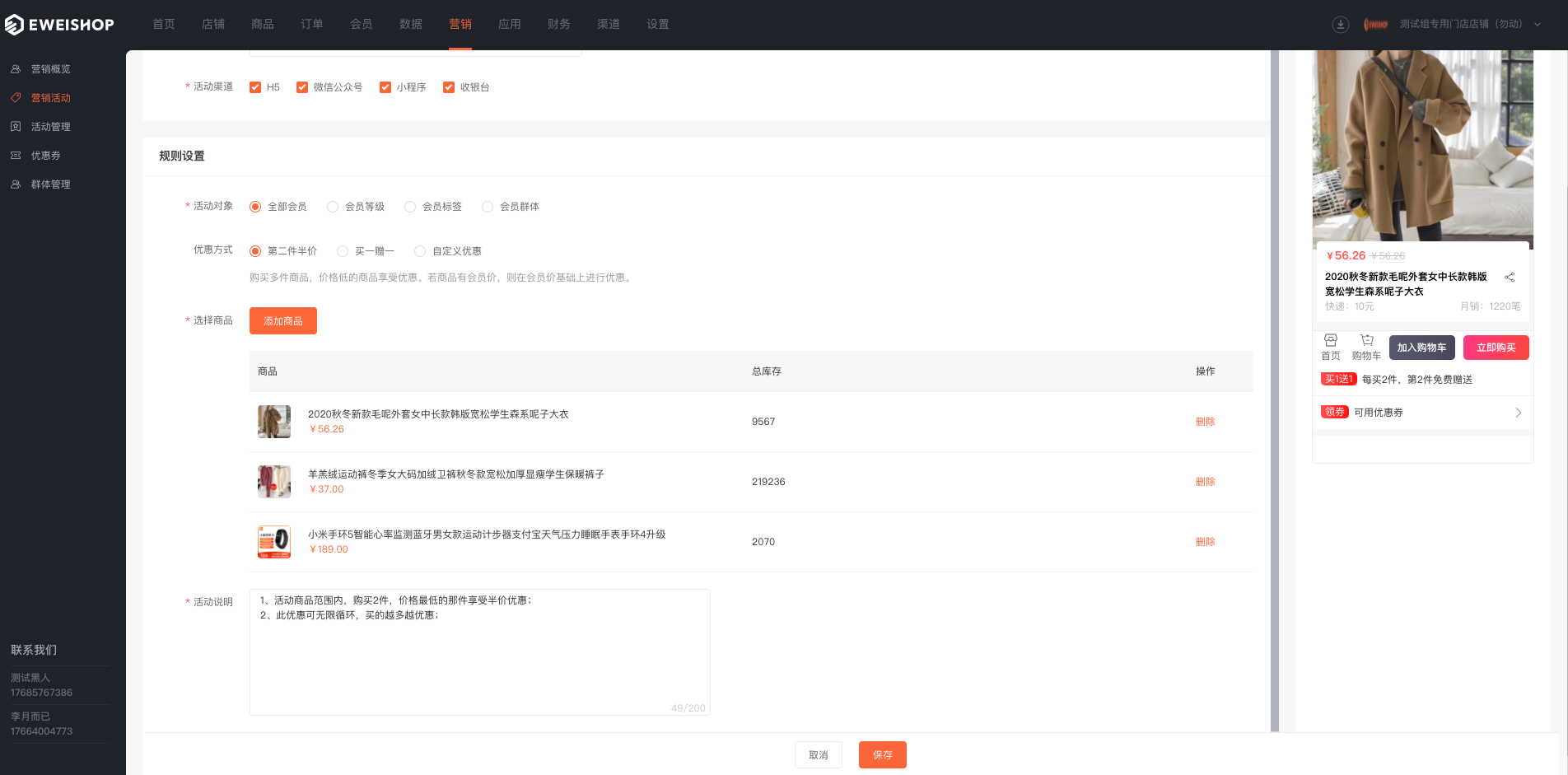Click the 添加商品 button
The image size is (1568, 775).
click(283, 321)
